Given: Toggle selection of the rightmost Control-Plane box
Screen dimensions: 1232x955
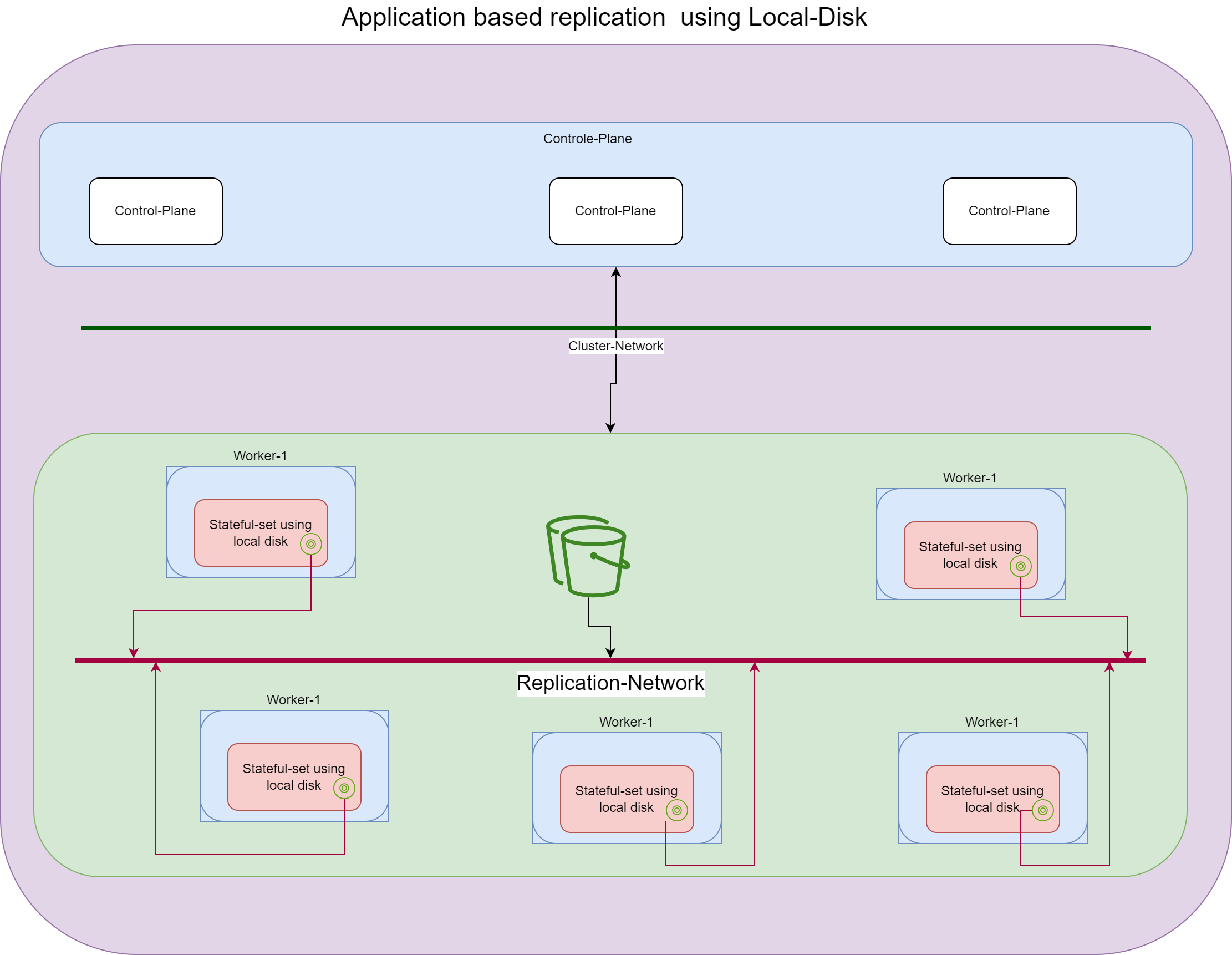Looking at the screenshot, I should (x=1009, y=210).
